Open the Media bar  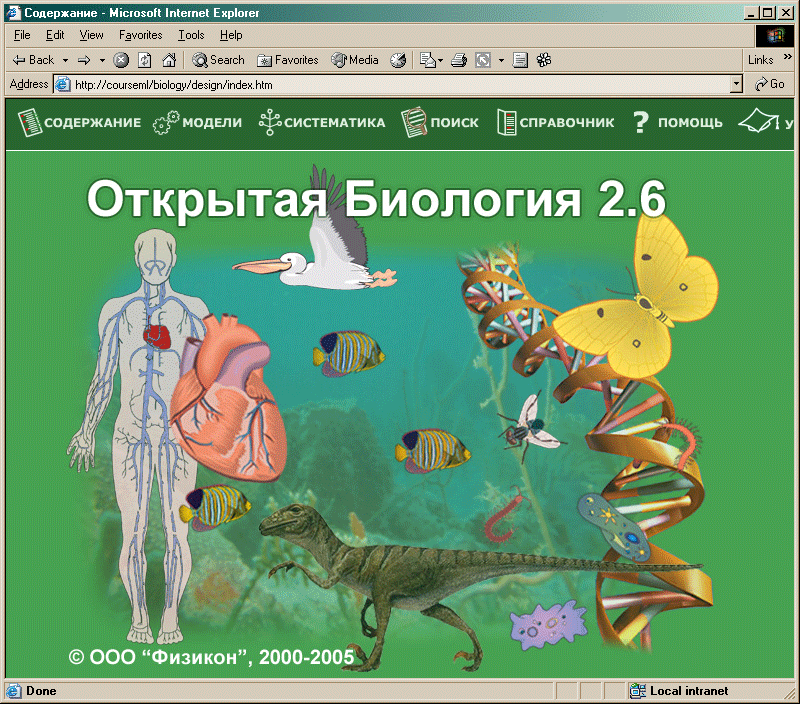(x=355, y=60)
